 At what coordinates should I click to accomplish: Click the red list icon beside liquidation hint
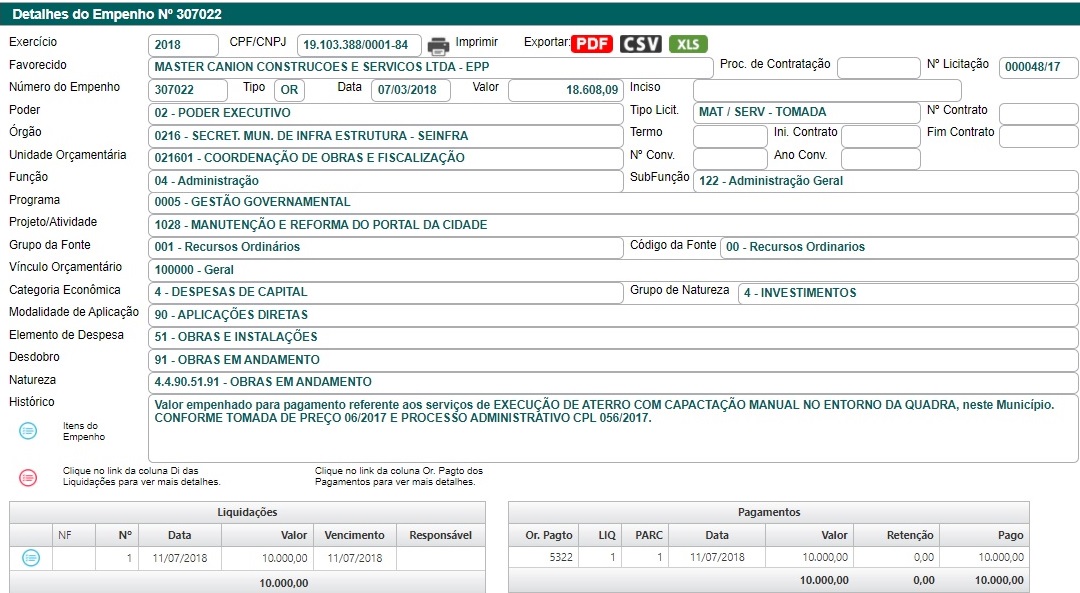pos(28,477)
